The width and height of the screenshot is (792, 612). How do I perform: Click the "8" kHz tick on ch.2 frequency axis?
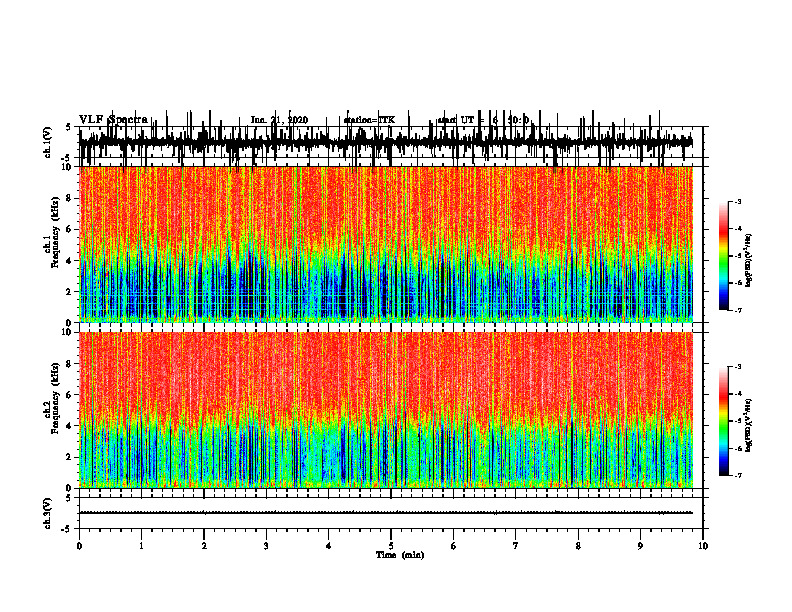click(69, 364)
